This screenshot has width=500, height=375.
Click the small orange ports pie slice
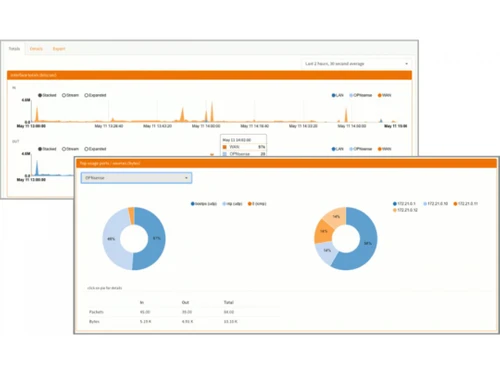[x=132, y=215]
